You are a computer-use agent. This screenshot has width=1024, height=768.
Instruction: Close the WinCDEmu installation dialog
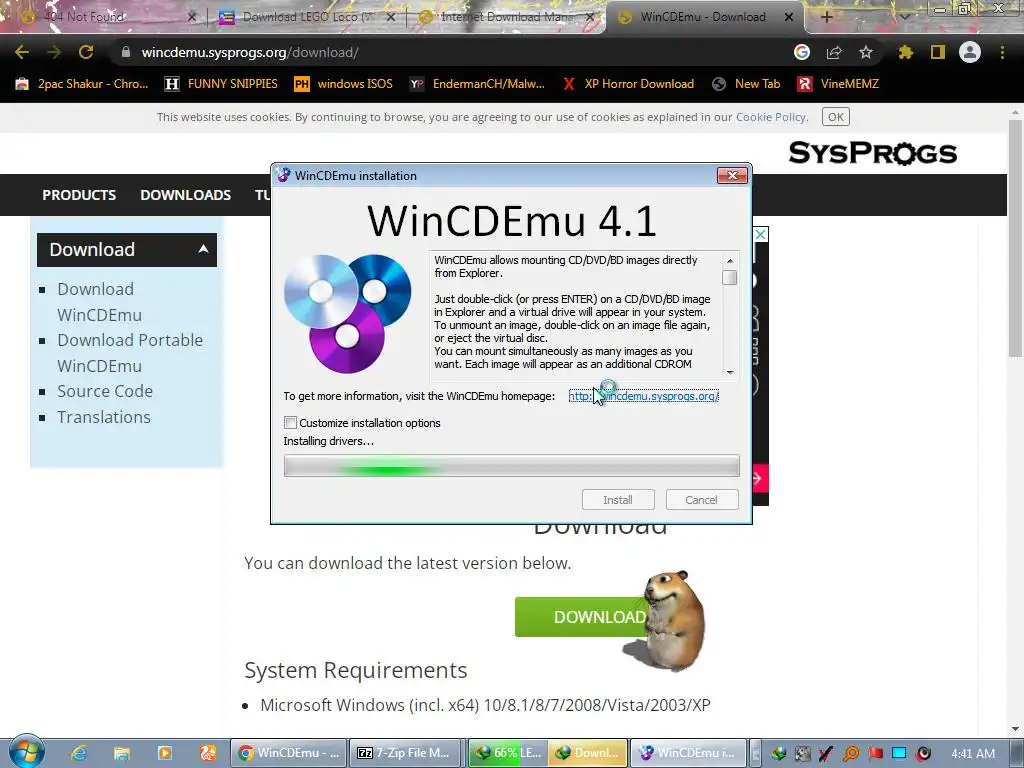coord(732,175)
